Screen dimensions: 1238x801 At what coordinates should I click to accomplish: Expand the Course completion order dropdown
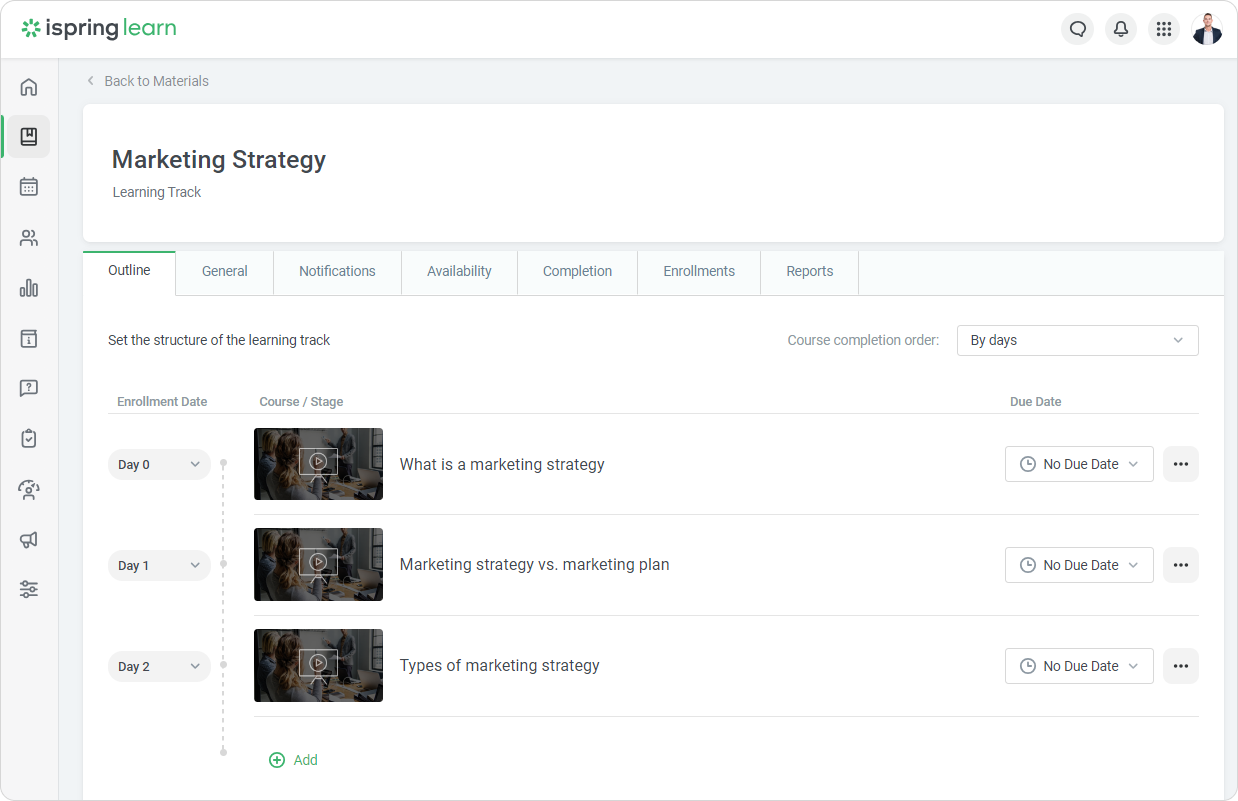coord(1077,340)
